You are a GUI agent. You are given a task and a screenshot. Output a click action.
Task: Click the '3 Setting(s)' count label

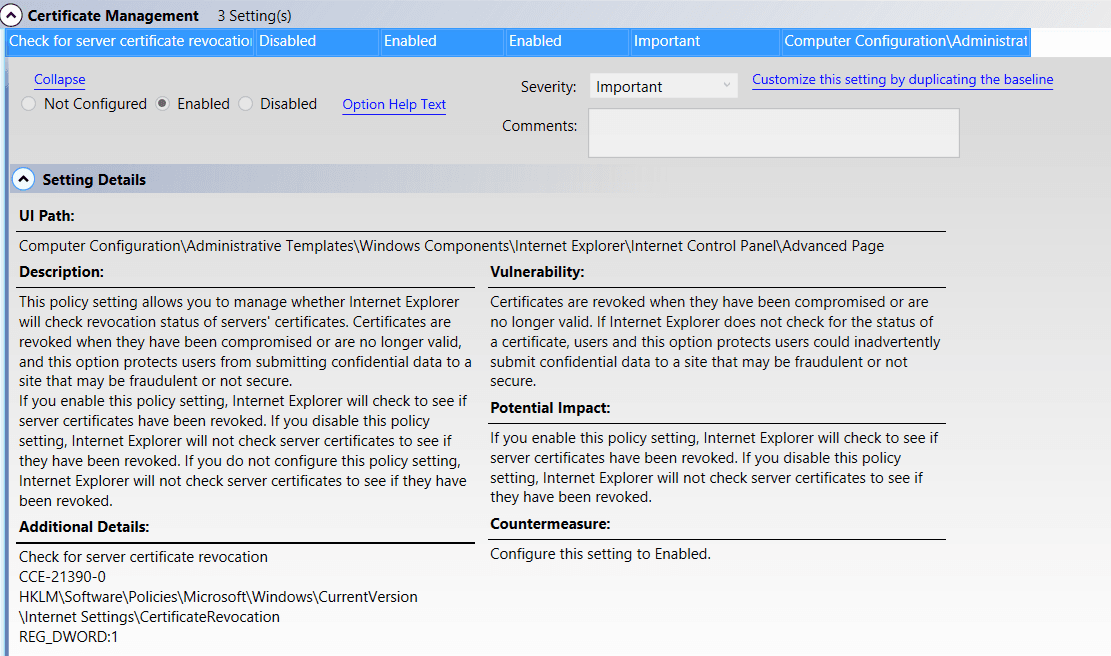point(254,16)
